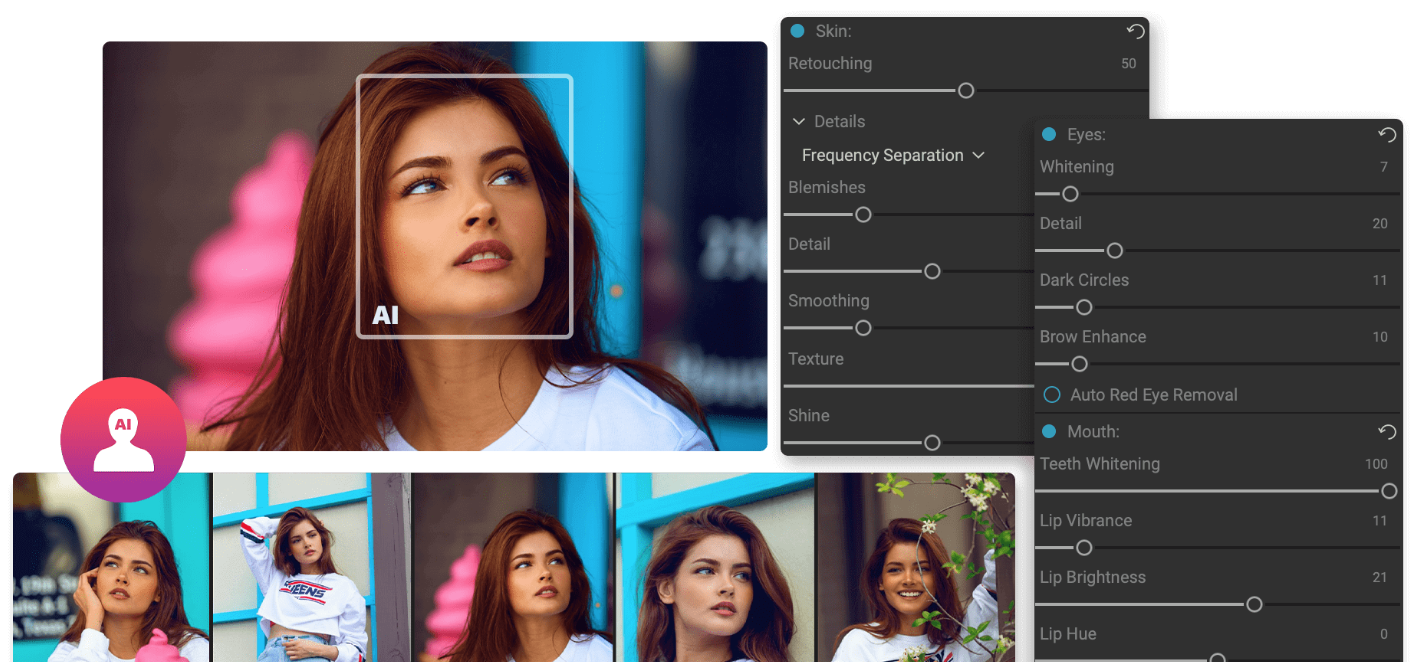This screenshot has height=662, width=1410.
Task: Collapse the Details section
Action: point(799,122)
